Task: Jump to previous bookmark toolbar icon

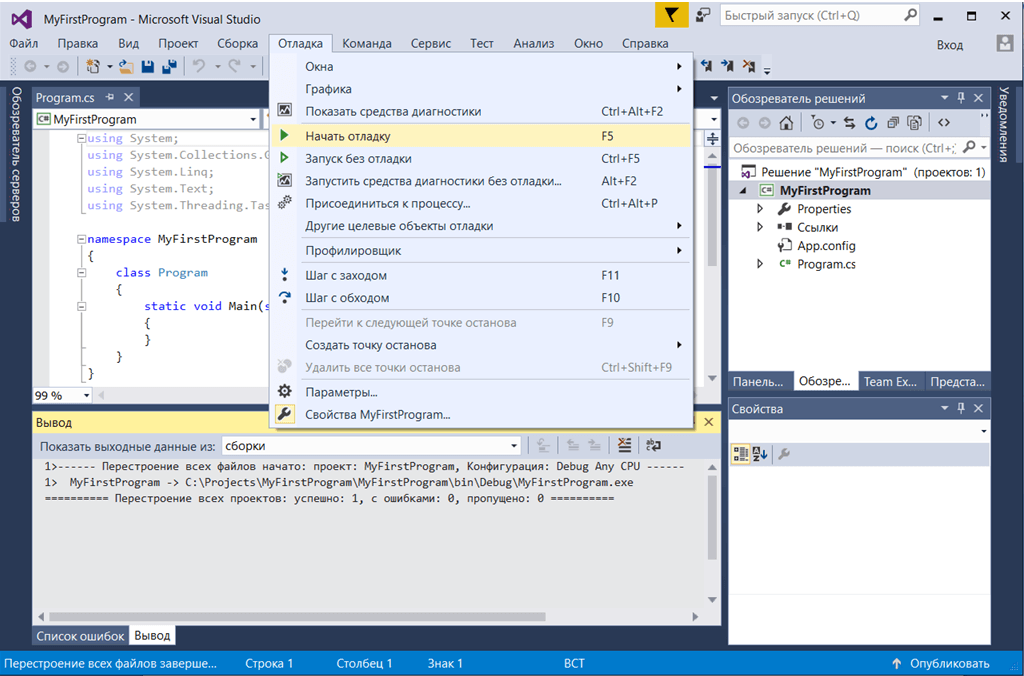Action: pyautogui.click(x=707, y=66)
